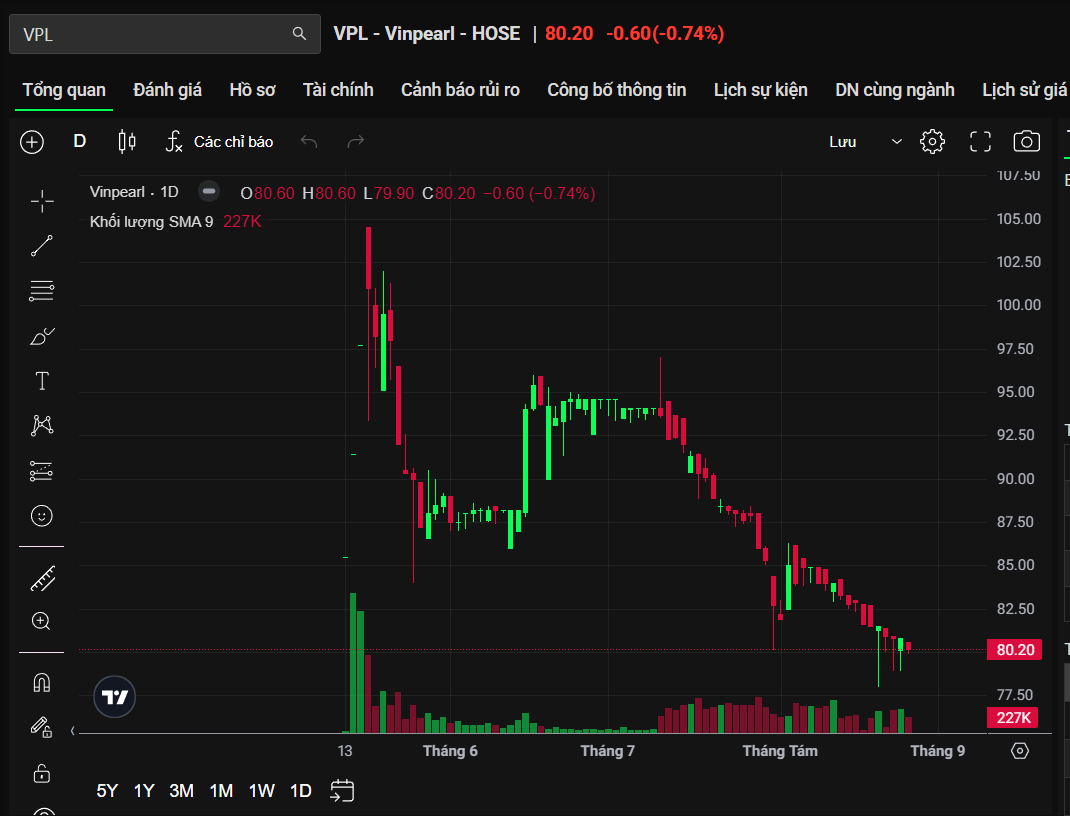Expand the Lưu dropdown chevron
The width and height of the screenshot is (1070, 816).
[897, 142]
